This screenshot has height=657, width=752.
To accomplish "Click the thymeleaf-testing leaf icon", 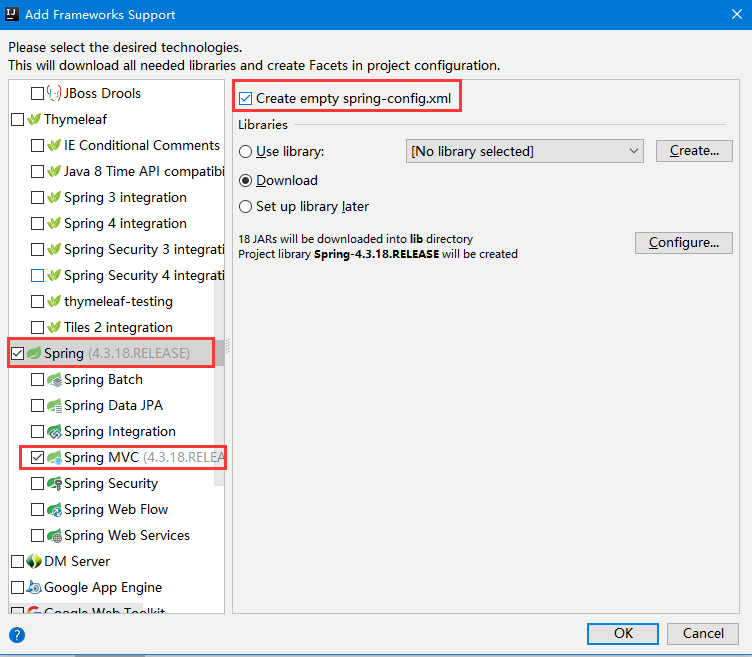I will point(54,301).
